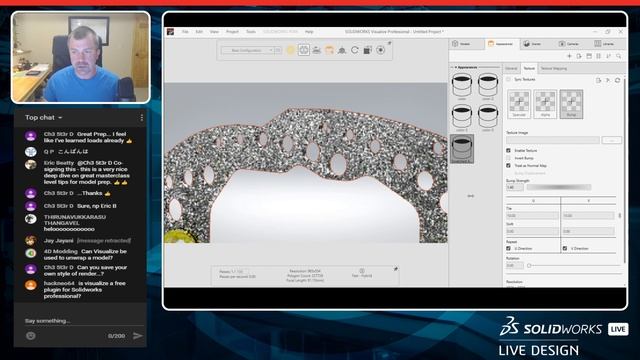
Task: Open the Project menu
Action: 232,32
